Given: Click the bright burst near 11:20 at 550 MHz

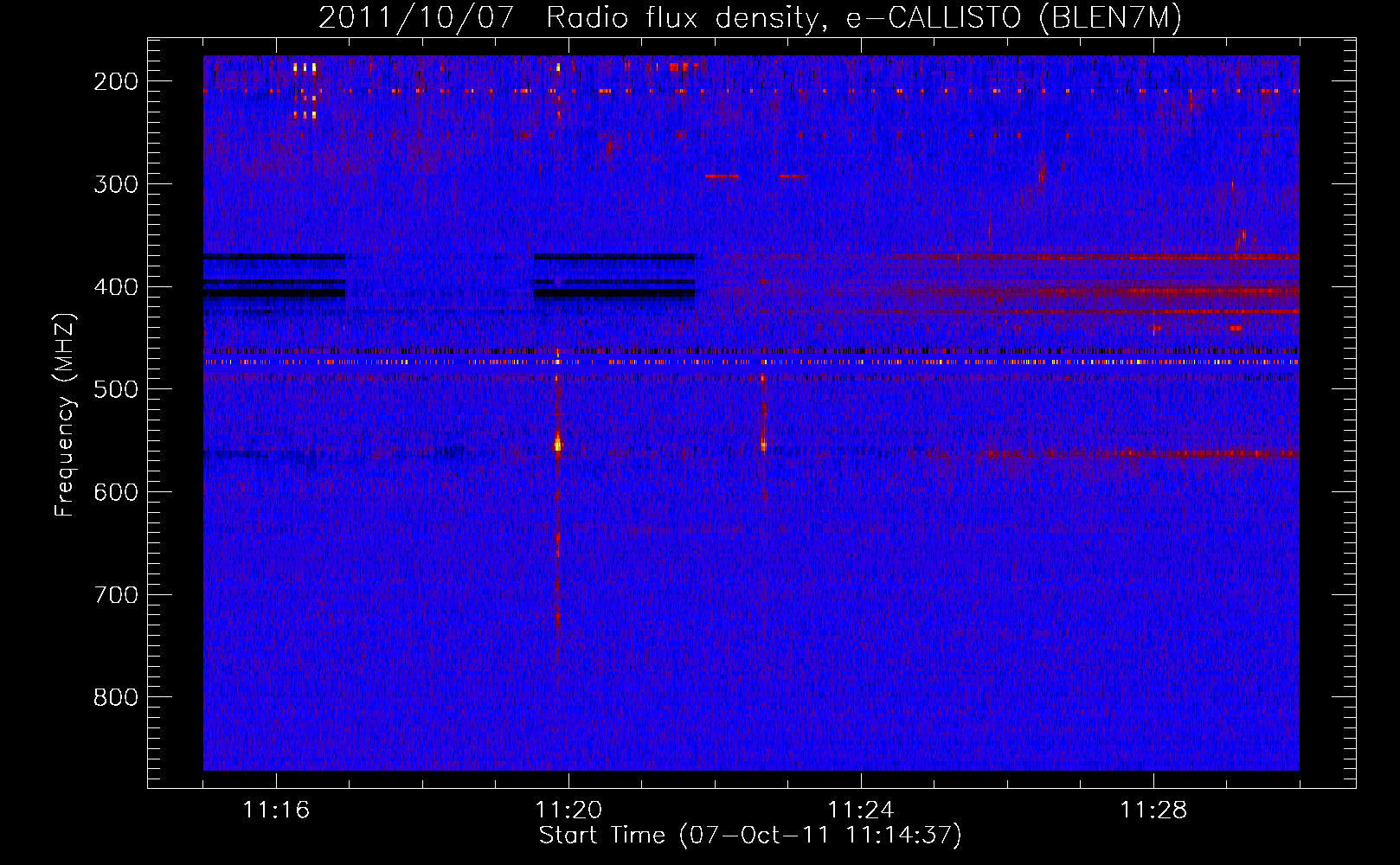Looking at the screenshot, I should tap(558, 445).
